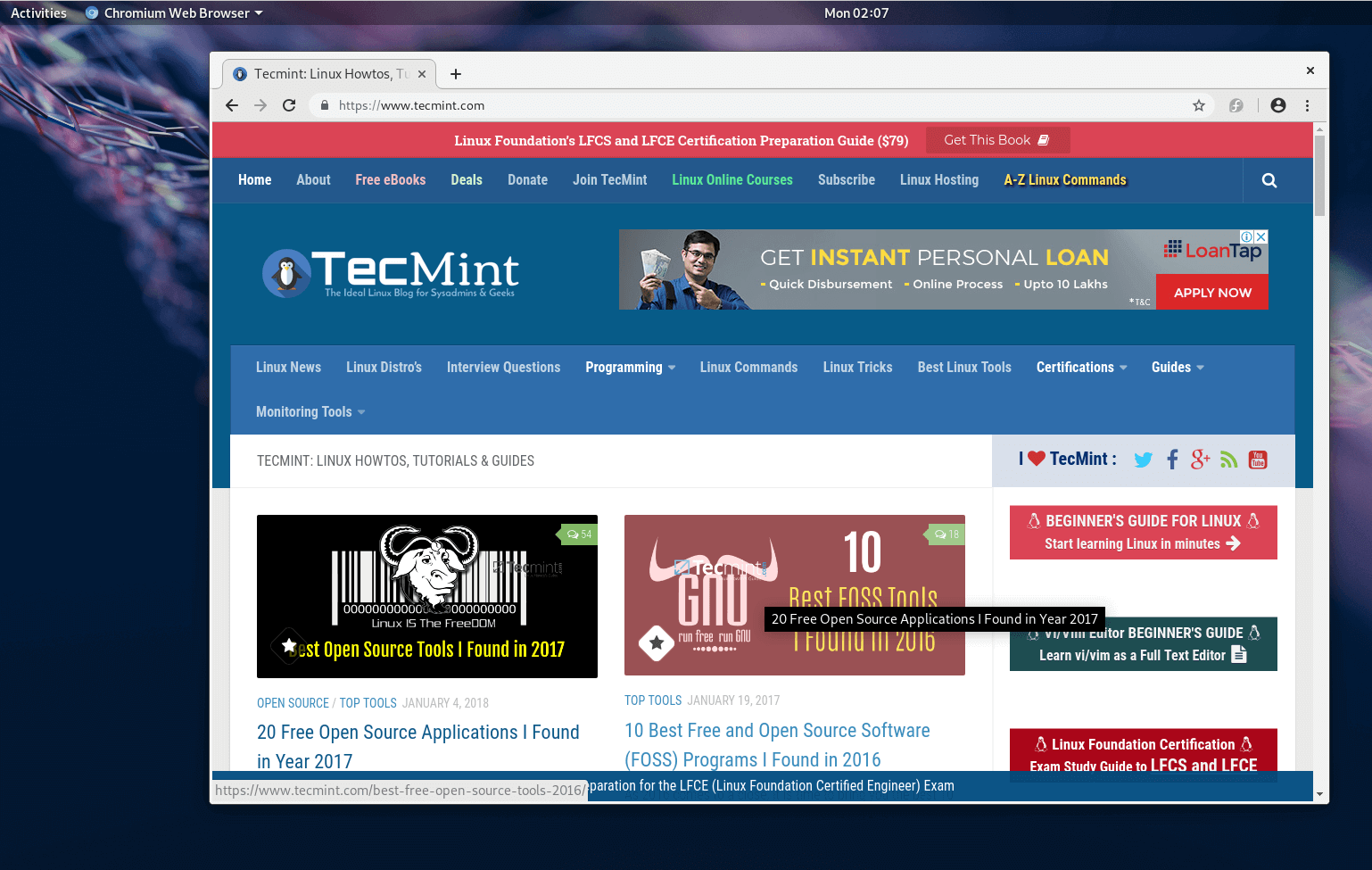
Task: Open A-Z Linux Commands menu item
Action: [1065, 180]
